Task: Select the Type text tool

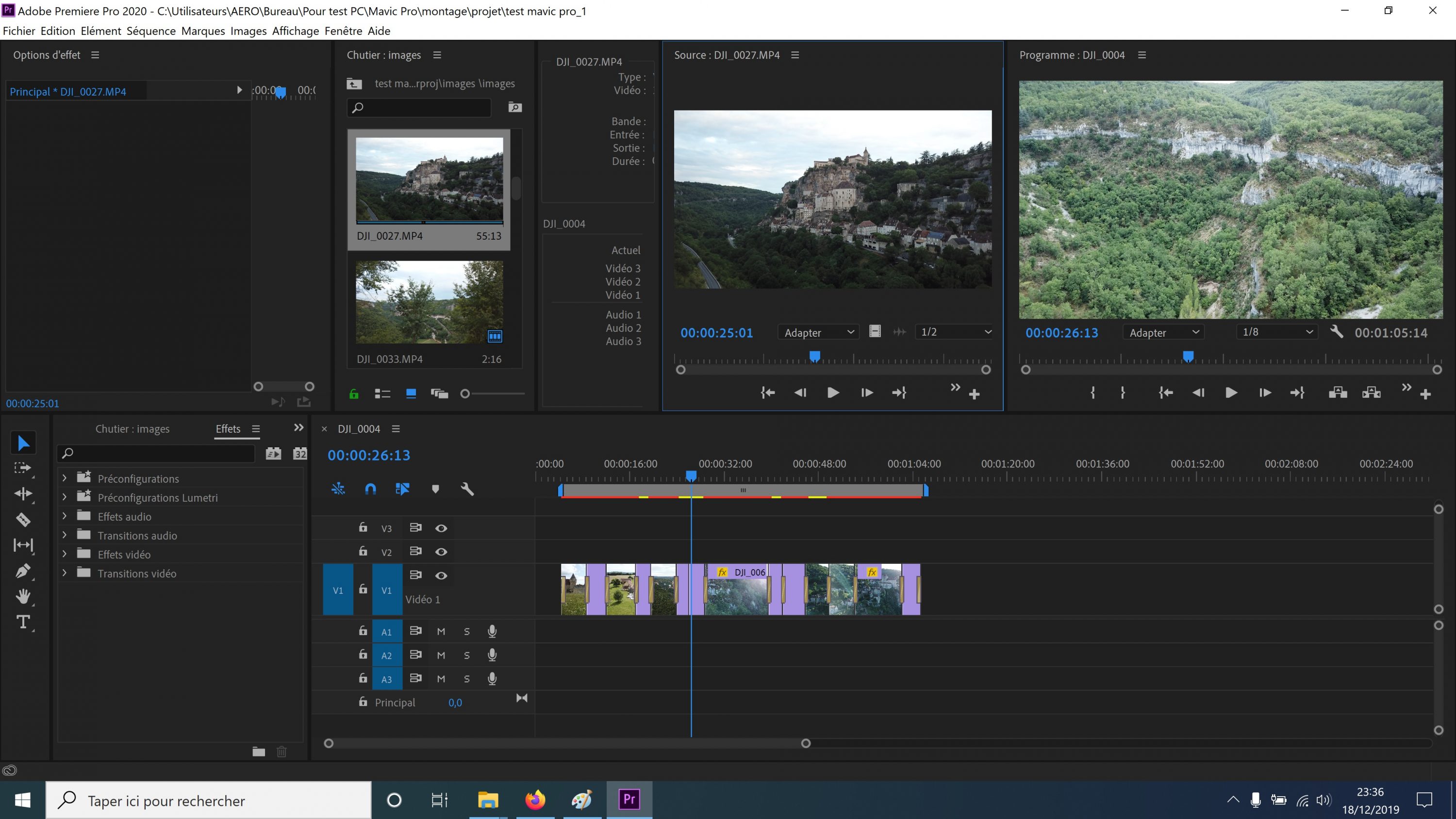Action: [23, 622]
